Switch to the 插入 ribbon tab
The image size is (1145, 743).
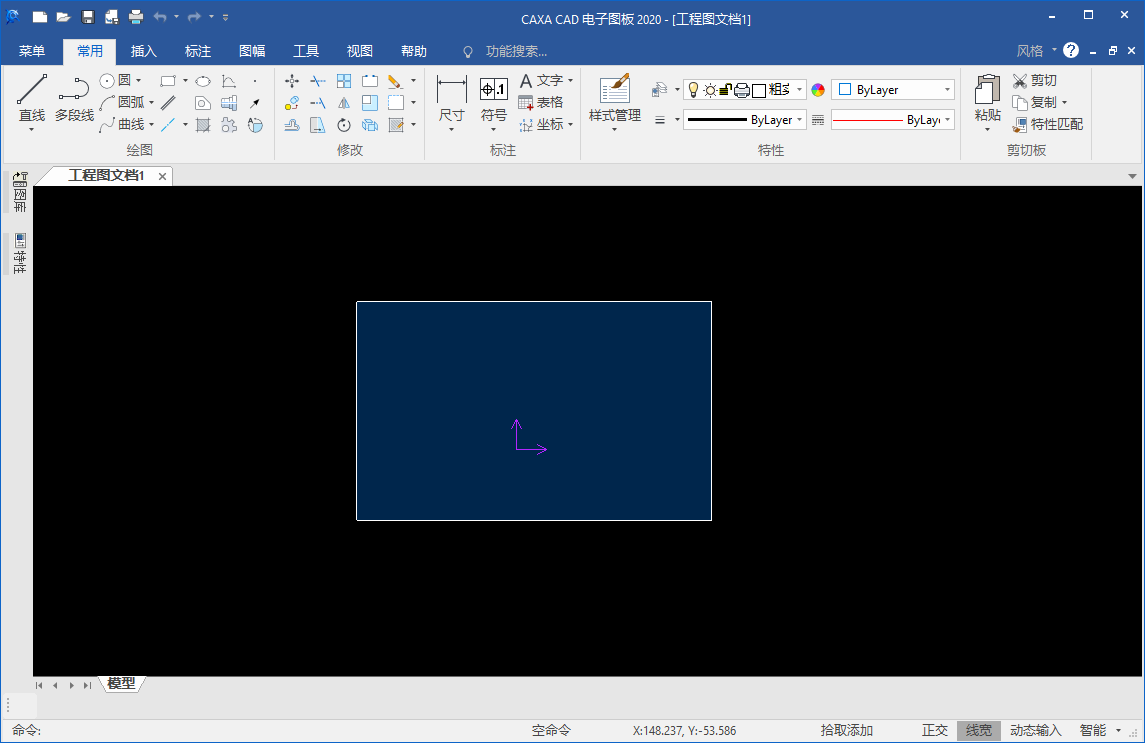(144, 51)
